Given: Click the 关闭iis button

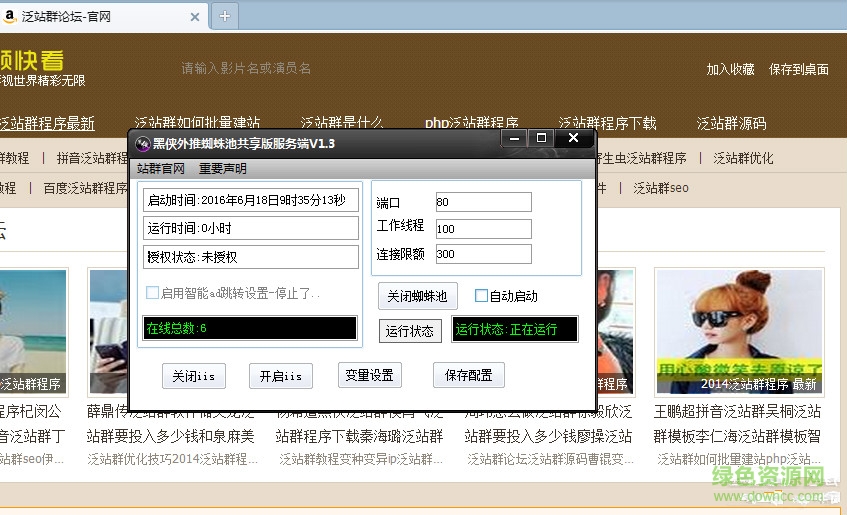Looking at the screenshot, I should 193,376.
